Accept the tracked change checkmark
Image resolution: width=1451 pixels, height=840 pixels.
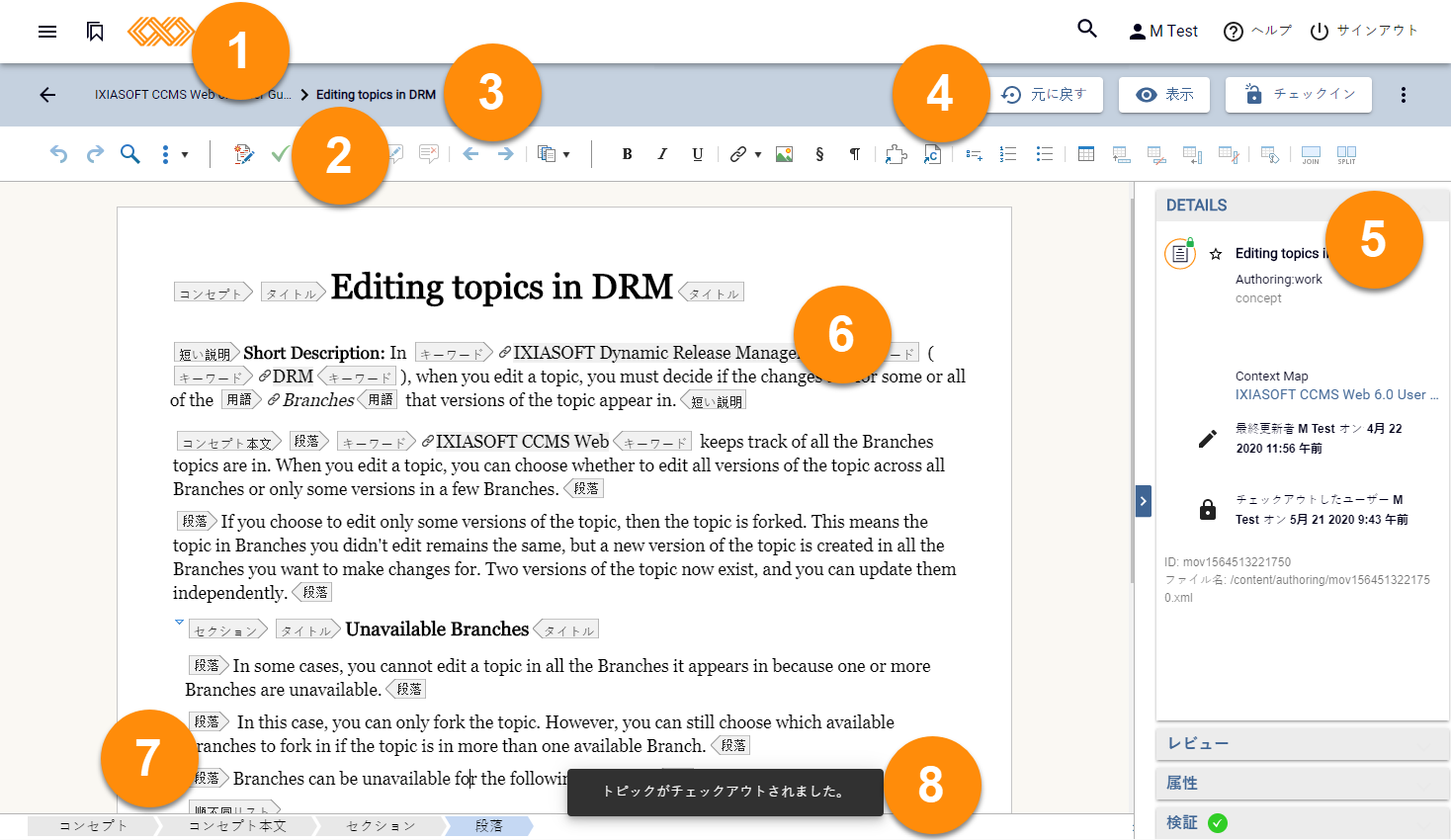281,154
